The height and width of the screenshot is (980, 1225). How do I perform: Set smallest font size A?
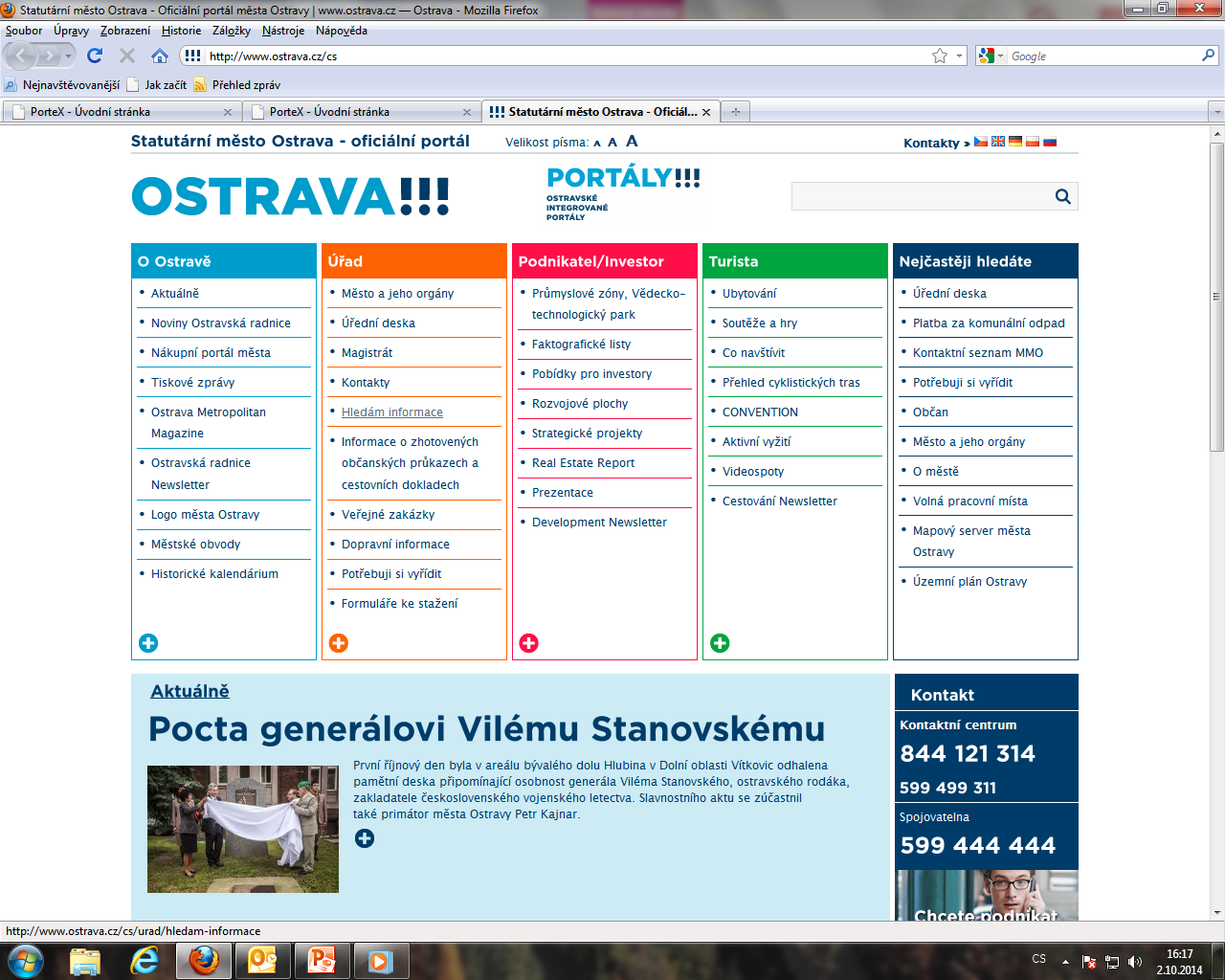[597, 144]
